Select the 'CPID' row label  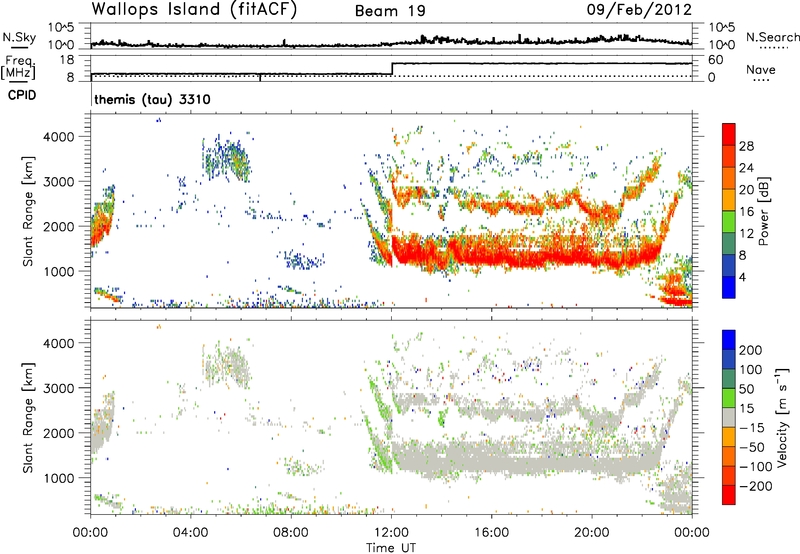coord(22,95)
